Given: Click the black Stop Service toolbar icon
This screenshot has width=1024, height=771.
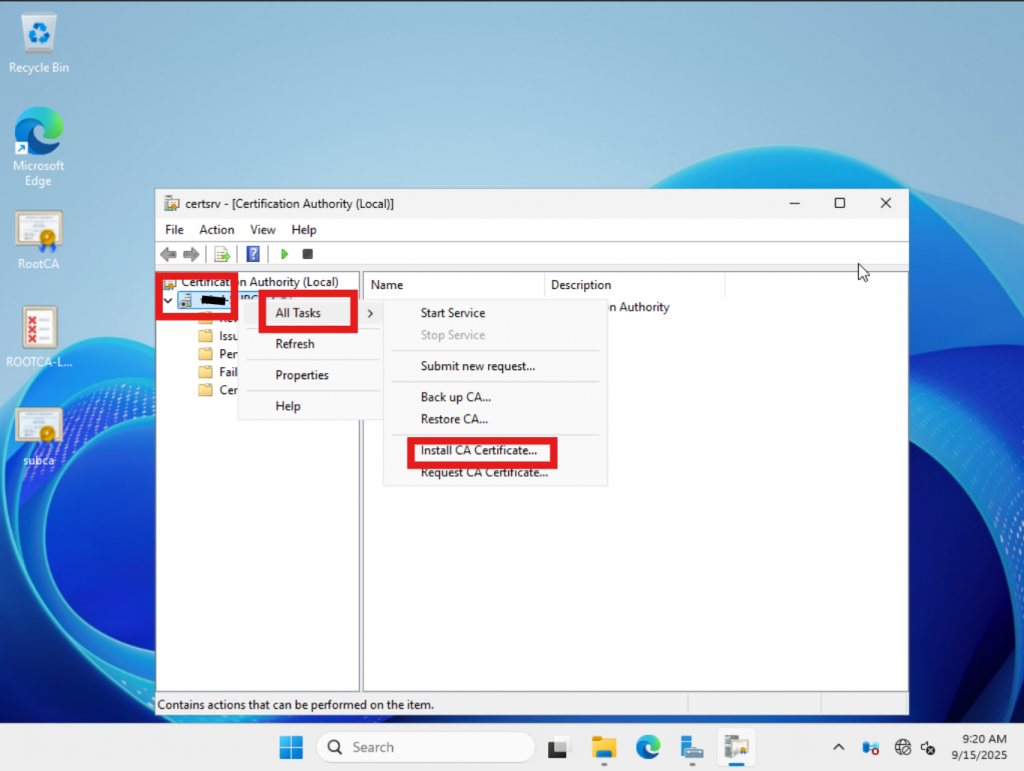Looking at the screenshot, I should 308,255.
